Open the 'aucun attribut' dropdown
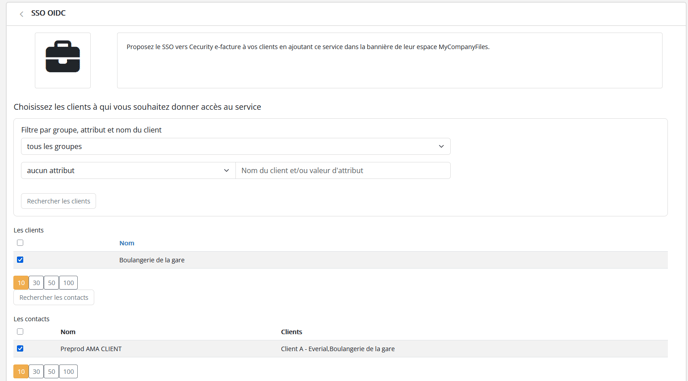 pyautogui.click(x=128, y=170)
